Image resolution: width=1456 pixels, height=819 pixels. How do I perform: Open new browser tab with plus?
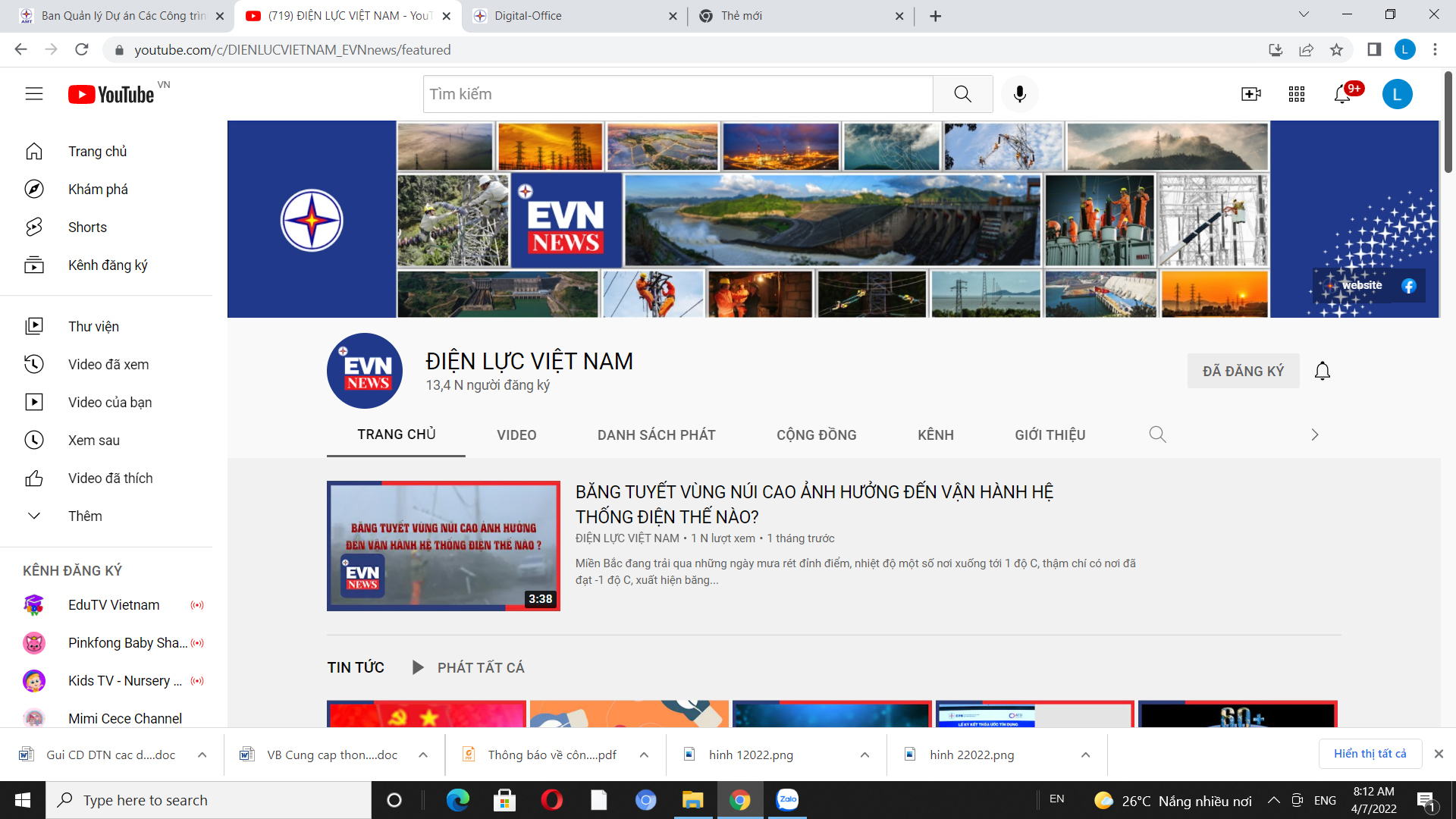936,16
